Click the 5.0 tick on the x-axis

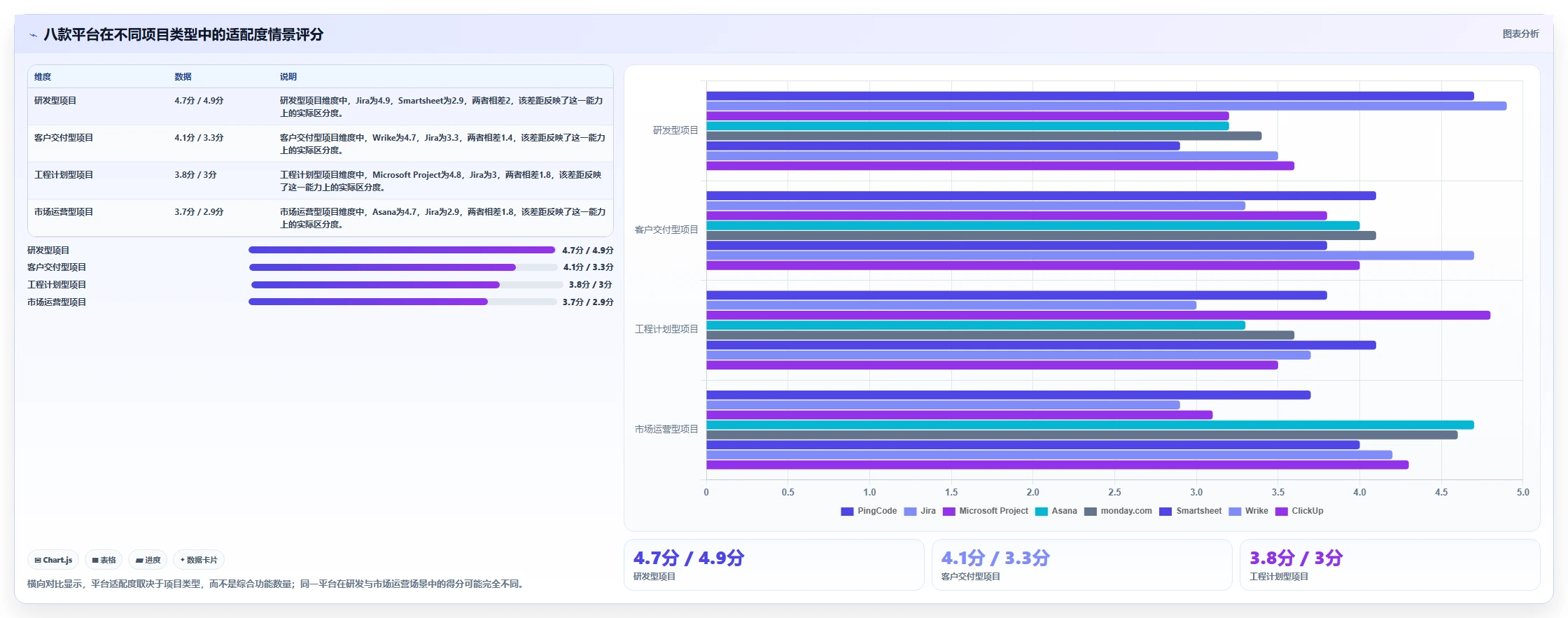coord(1522,492)
